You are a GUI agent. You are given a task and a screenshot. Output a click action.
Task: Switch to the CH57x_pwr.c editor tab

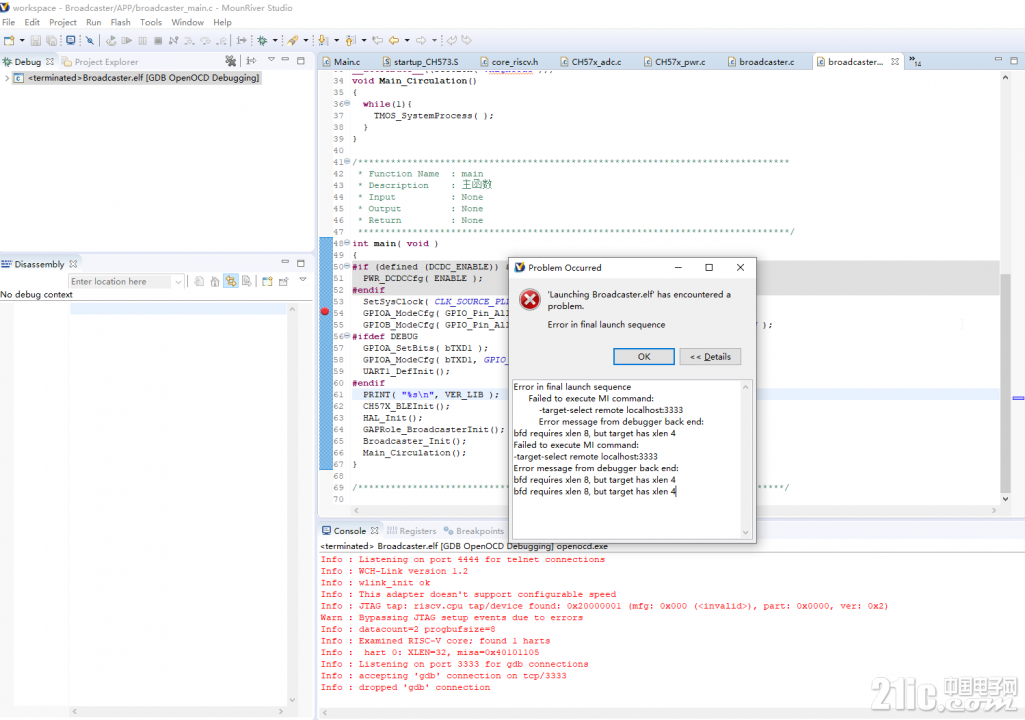[674, 62]
